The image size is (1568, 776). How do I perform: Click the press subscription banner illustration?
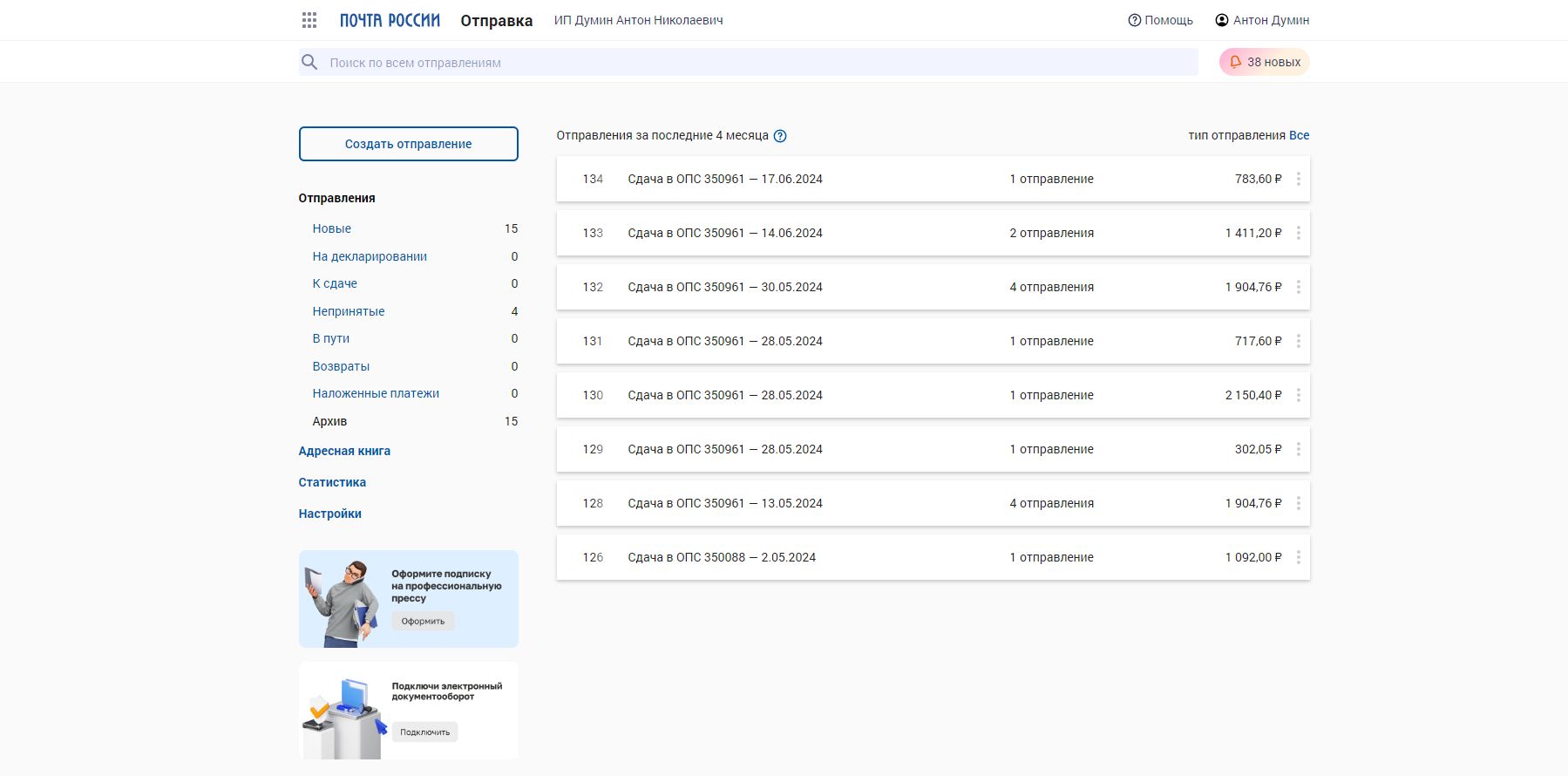342,603
